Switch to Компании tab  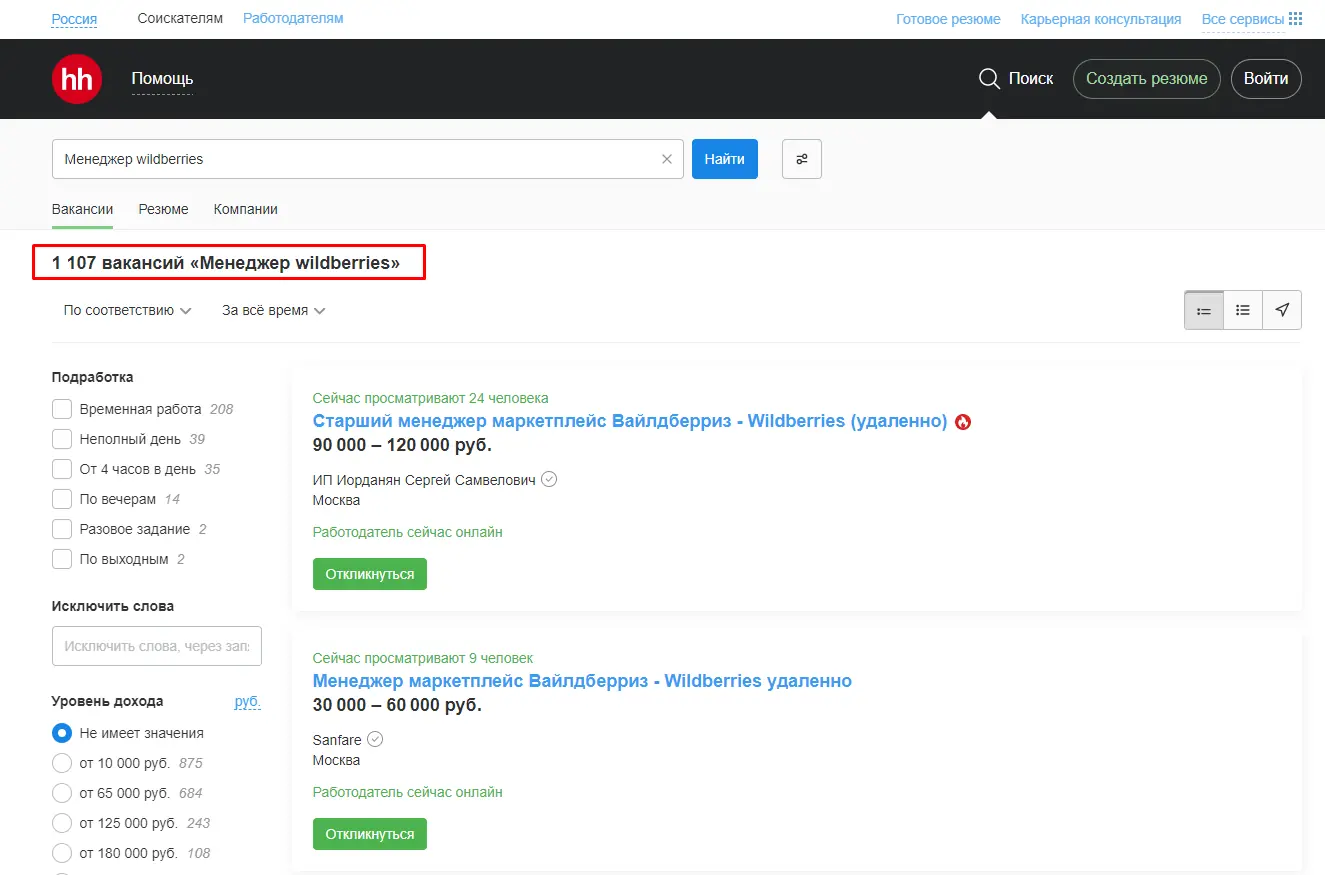(x=246, y=209)
